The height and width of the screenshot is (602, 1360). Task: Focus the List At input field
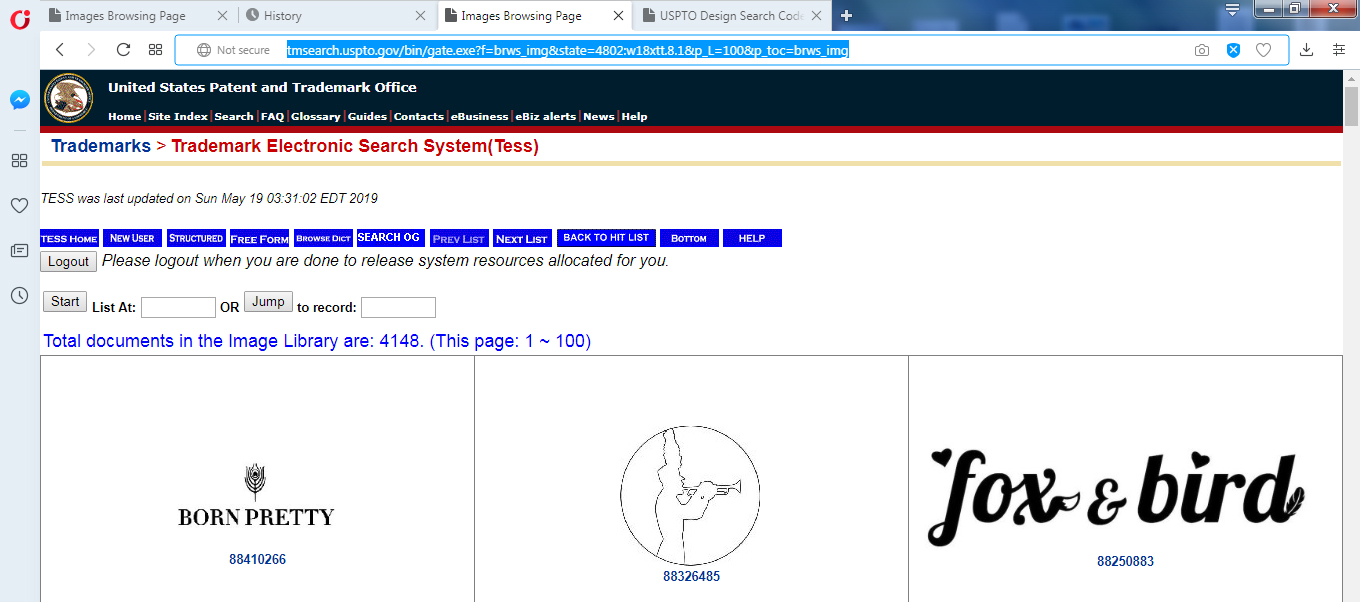coord(178,307)
